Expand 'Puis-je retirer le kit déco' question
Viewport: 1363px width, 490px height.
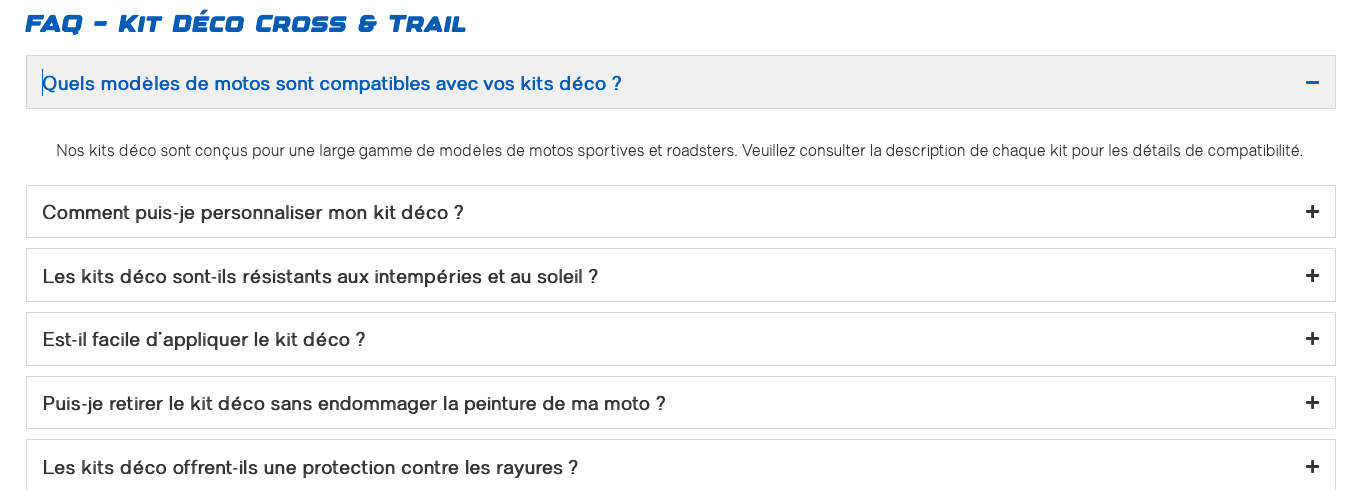354,404
